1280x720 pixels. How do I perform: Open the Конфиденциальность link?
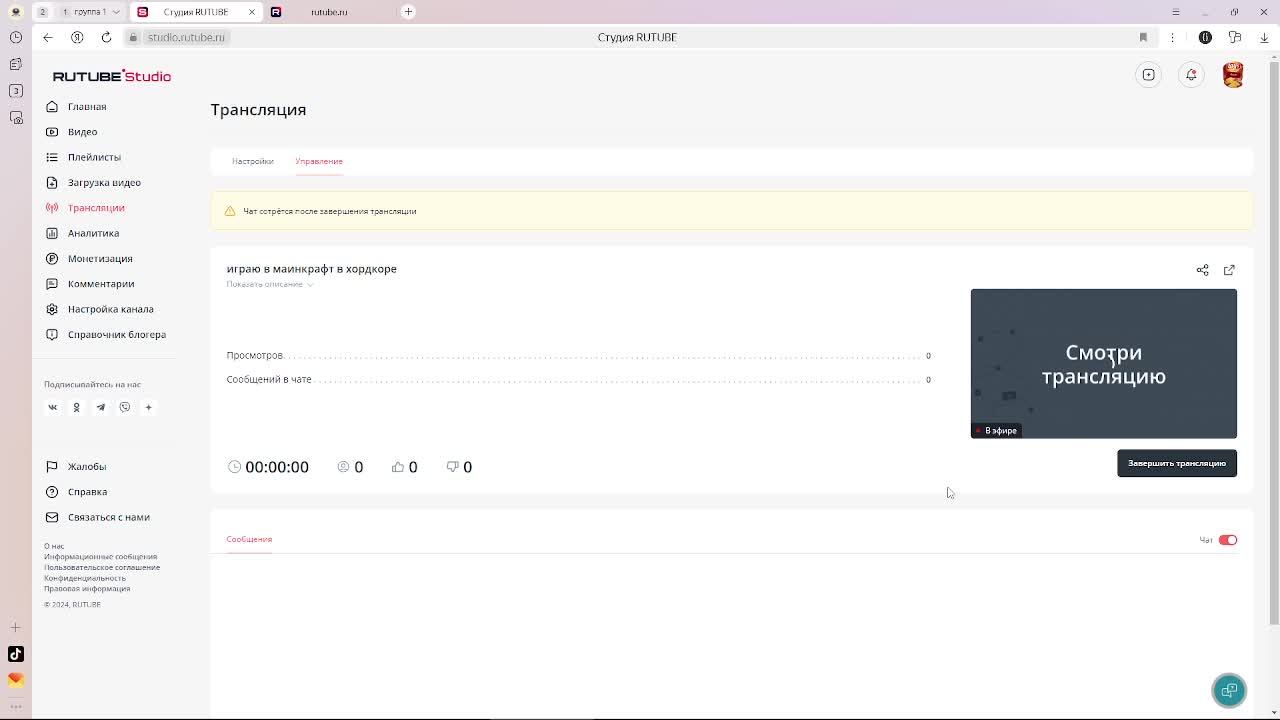click(85, 578)
